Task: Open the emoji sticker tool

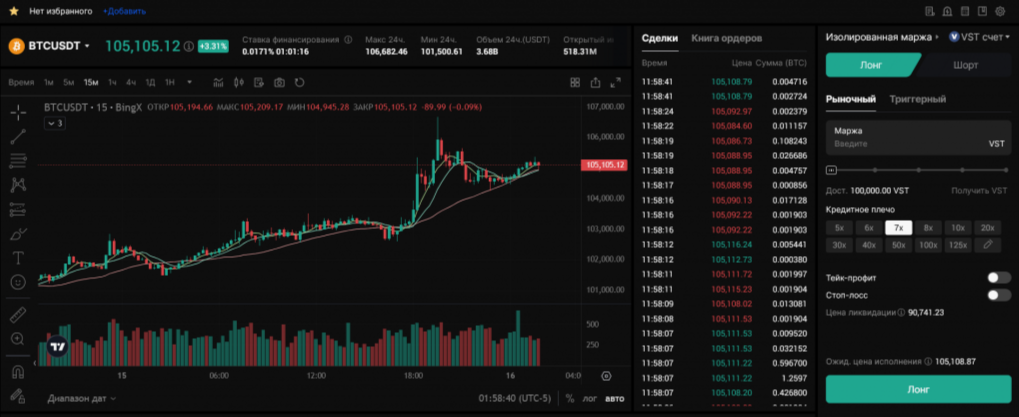Action: point(18,282)
